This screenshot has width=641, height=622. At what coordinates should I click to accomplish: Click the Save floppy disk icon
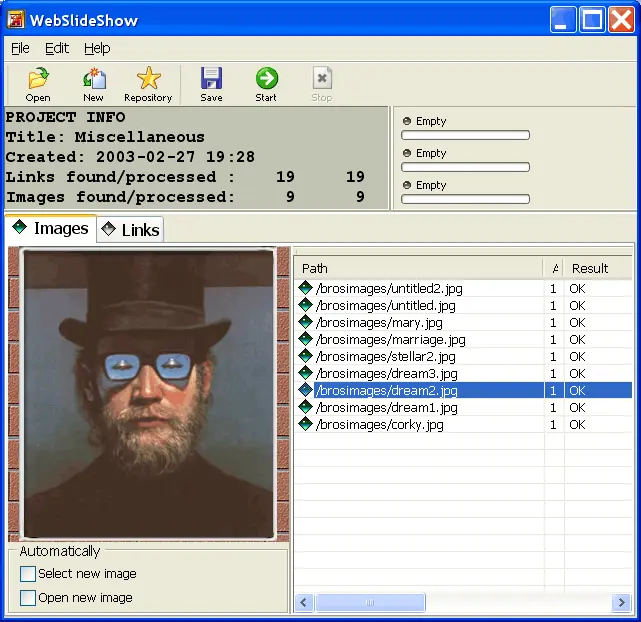[x=211, y=79]
